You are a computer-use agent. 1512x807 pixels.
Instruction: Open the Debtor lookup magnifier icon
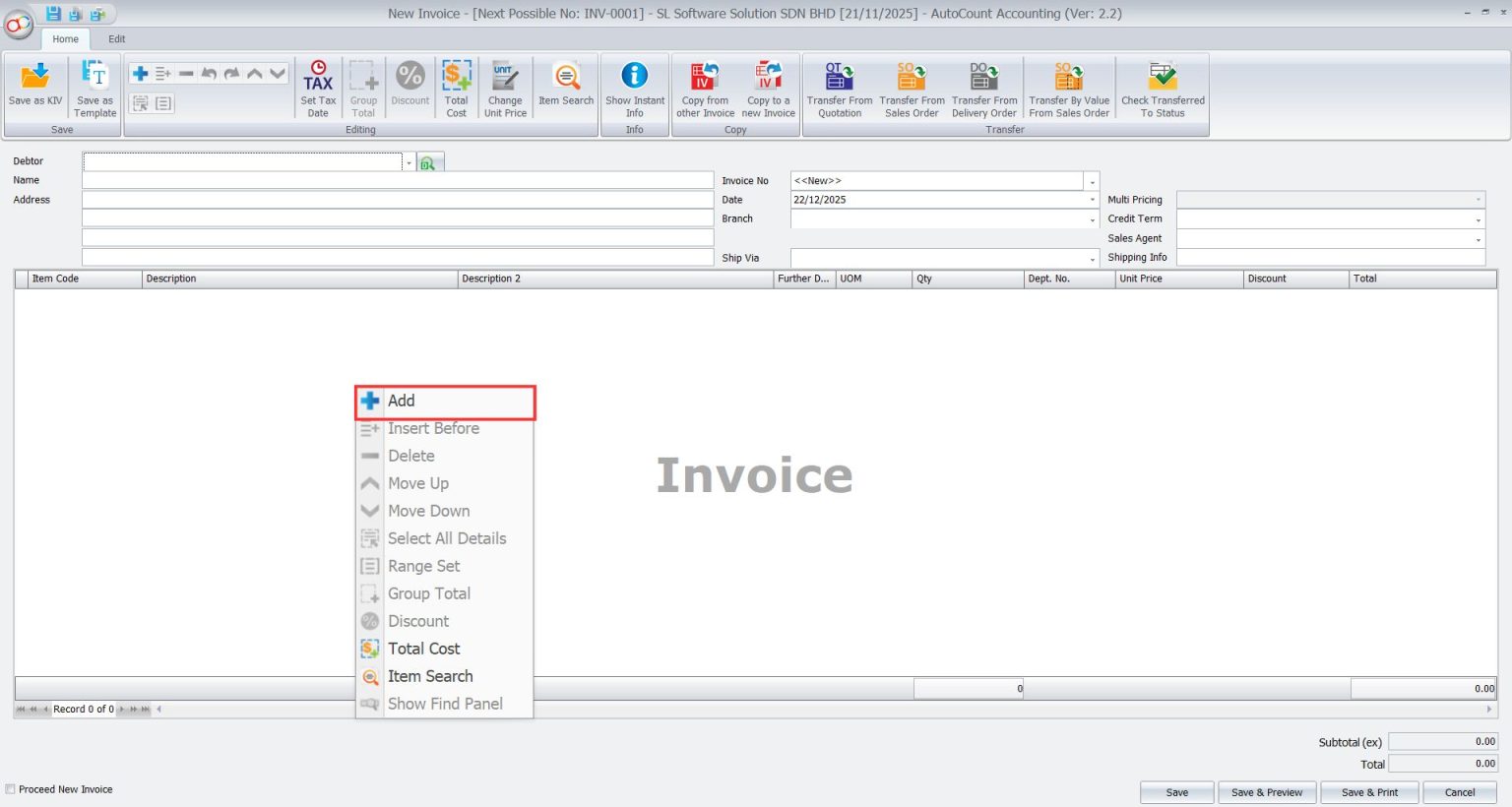click(x=430, y=161)
